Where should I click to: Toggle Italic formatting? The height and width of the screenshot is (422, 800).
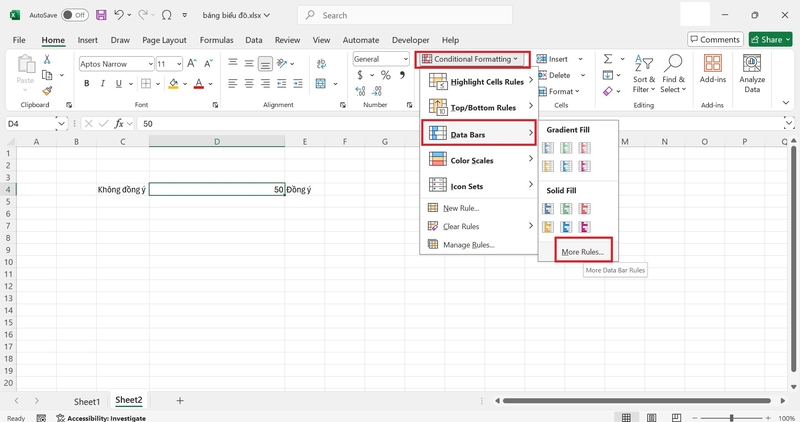(x=103, y=83)
